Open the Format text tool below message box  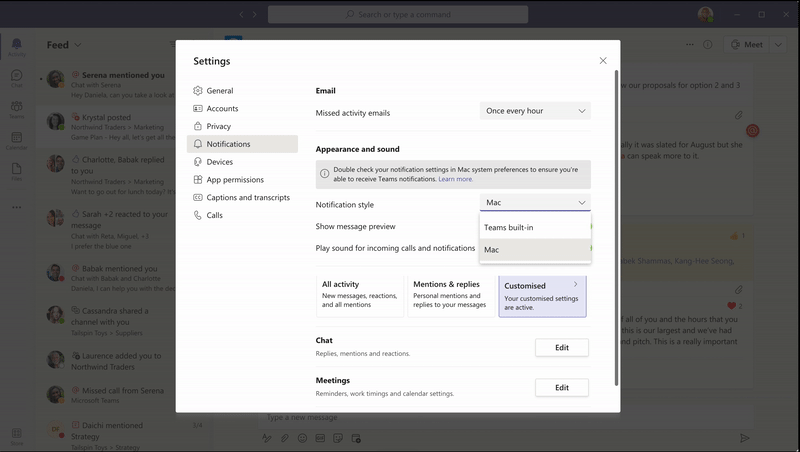[266, 438]
